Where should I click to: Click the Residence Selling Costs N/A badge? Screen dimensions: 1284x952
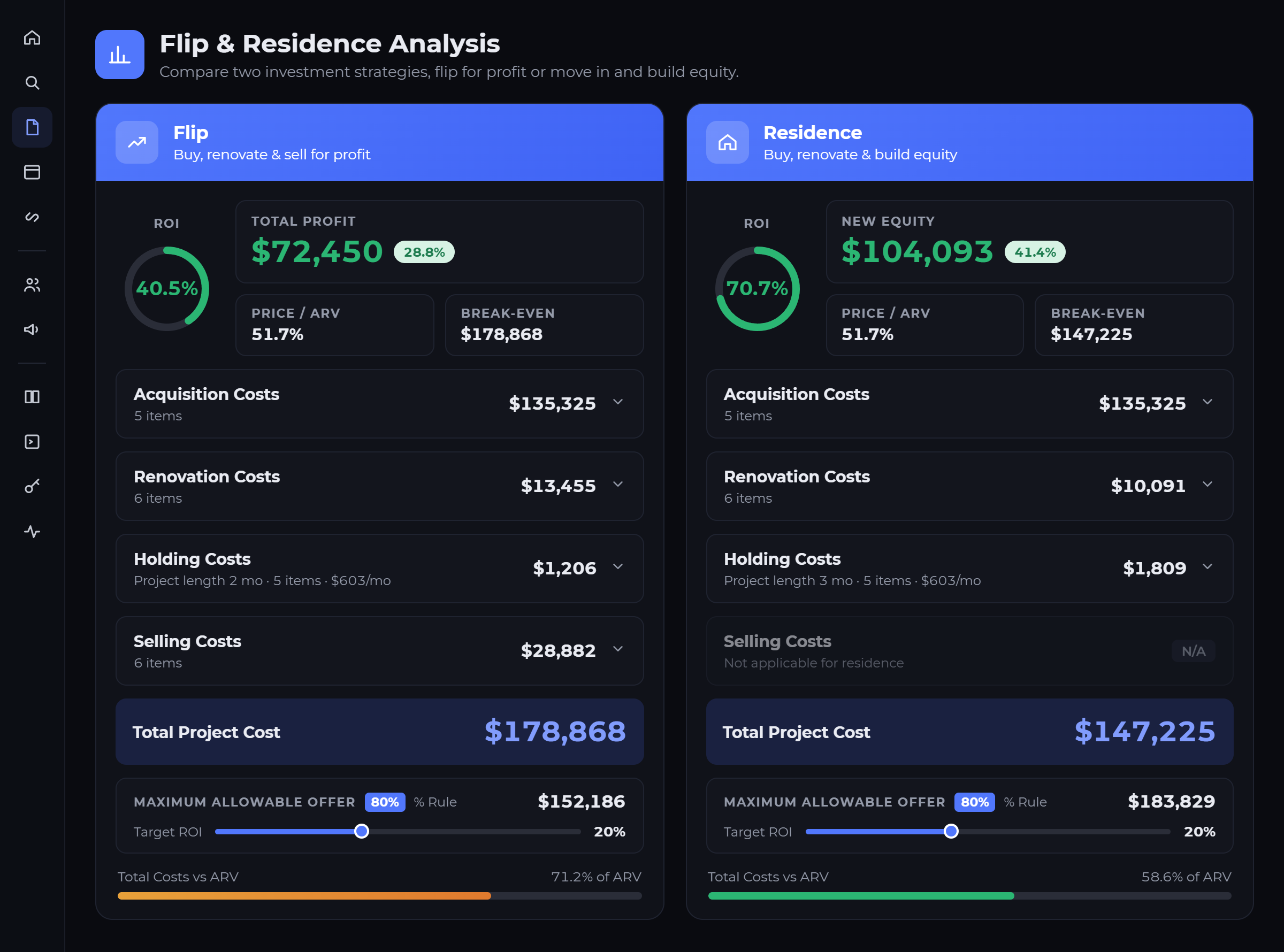(1194, 650)
